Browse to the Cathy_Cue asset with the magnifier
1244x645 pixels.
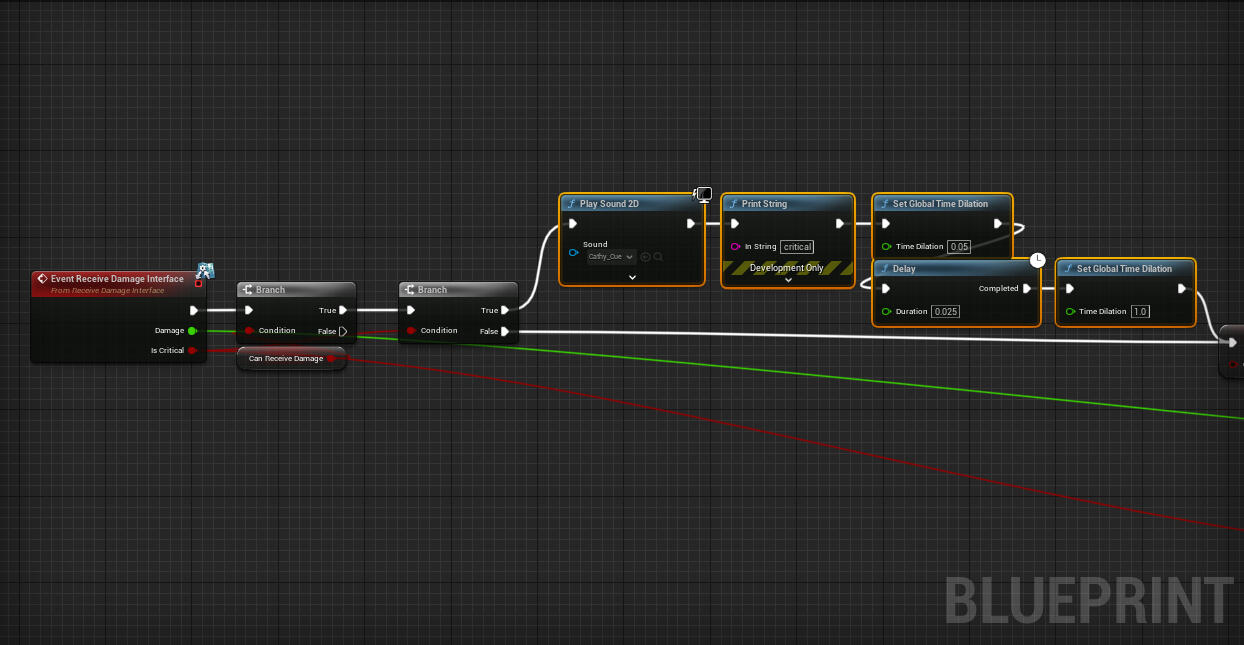tap(658, 257)
